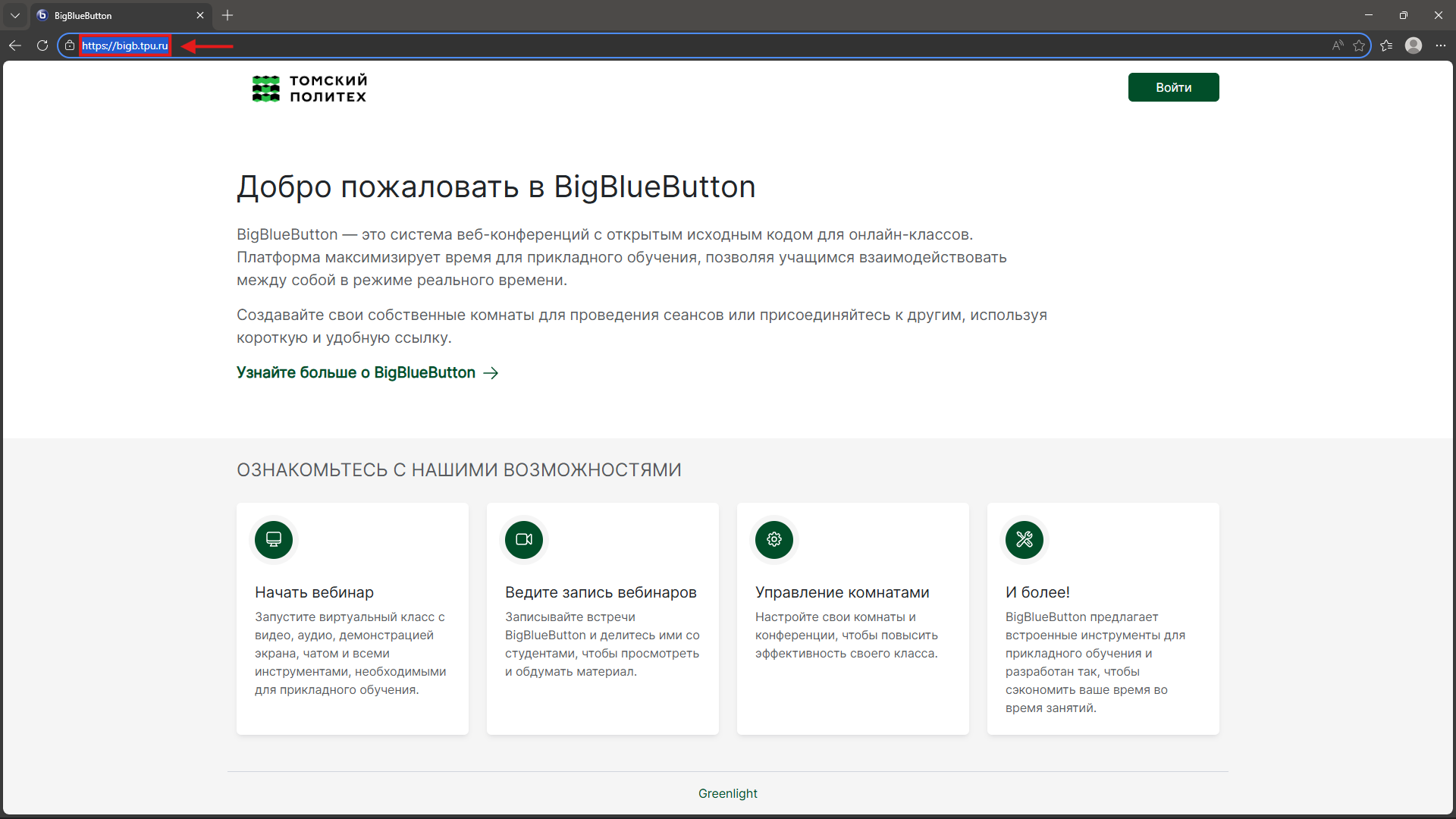Close the BigBlueButton tab
1456x819 pixels.
coord(200,15)
